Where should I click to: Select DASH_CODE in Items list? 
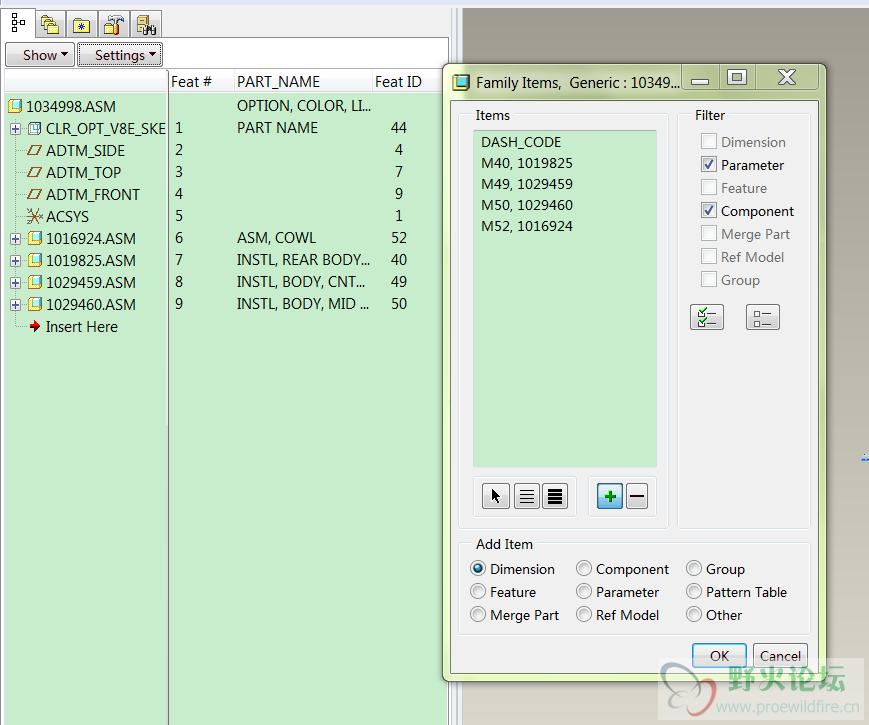(x=521, y=142)
